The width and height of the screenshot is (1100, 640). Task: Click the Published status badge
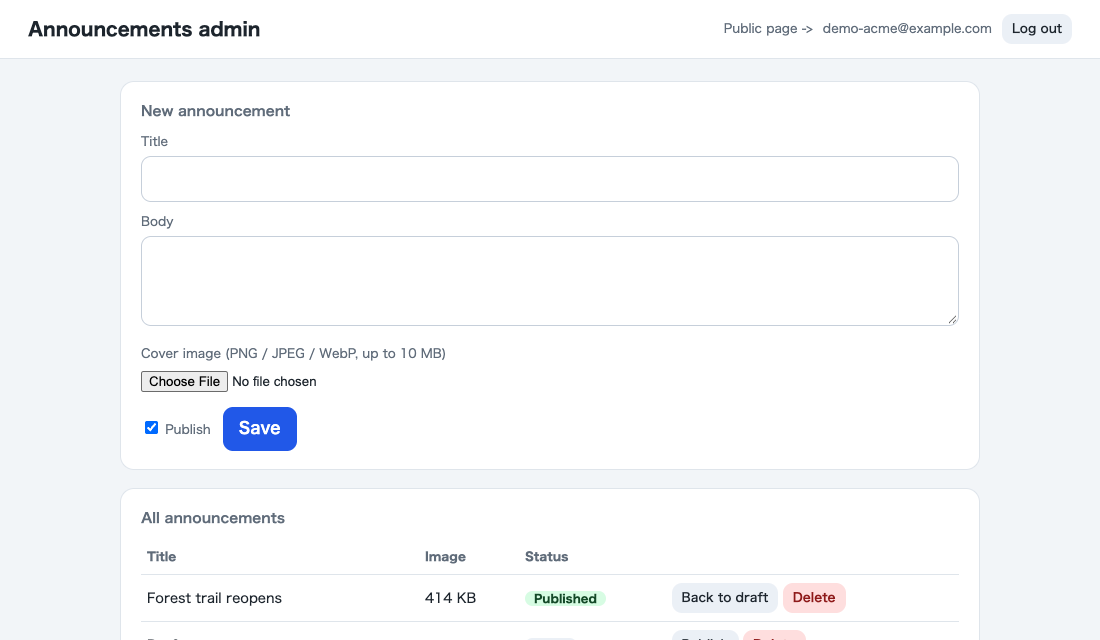[565, 599]
